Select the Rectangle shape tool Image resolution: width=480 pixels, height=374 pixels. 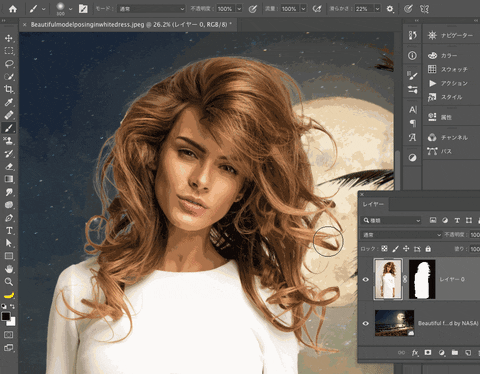9,256
